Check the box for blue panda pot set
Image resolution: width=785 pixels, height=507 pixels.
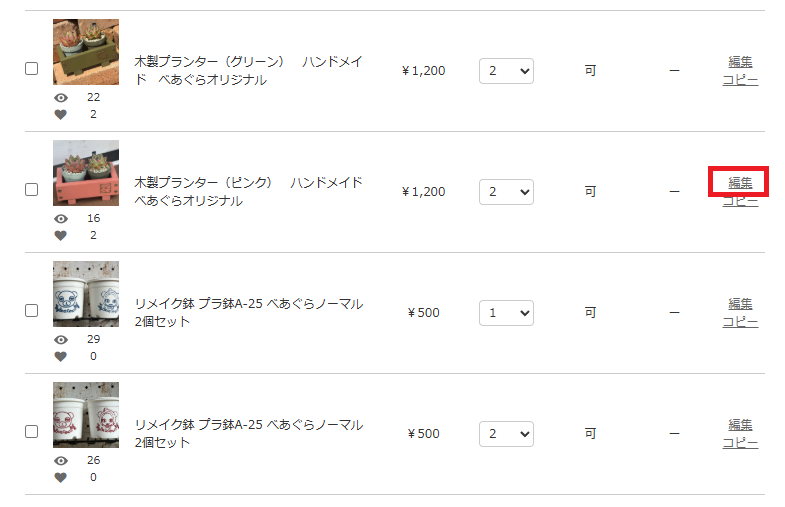32,311
